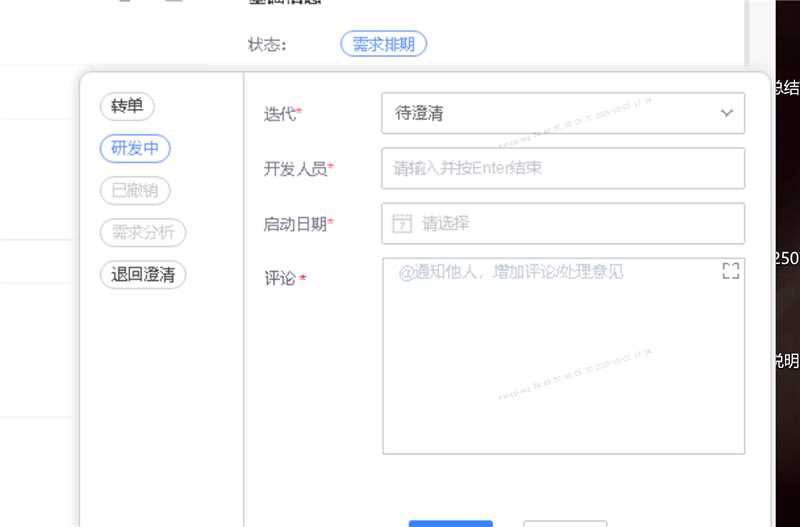800x527 pixels.
Task: Expand the 迭代 dropdown chevron arrow
Action: pos(727,113)
